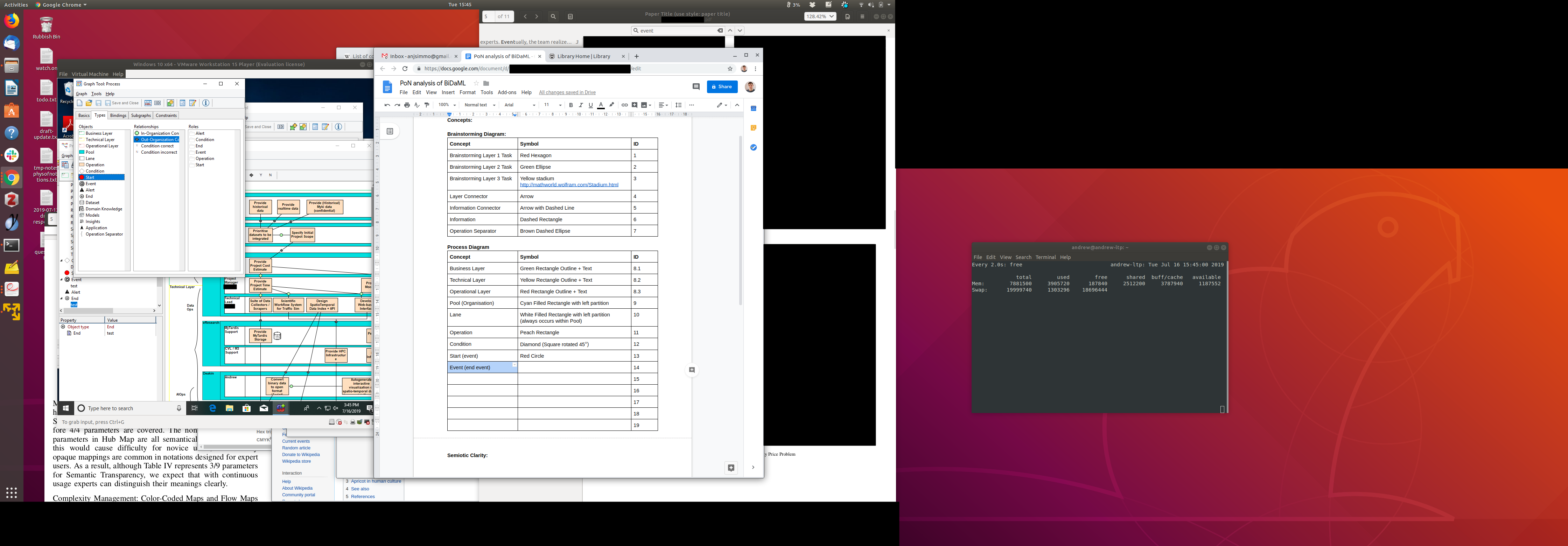Click the MERL icon in Graph Tool toolbar
This screenshot has height=546, width=1568.
coord(148,103)
